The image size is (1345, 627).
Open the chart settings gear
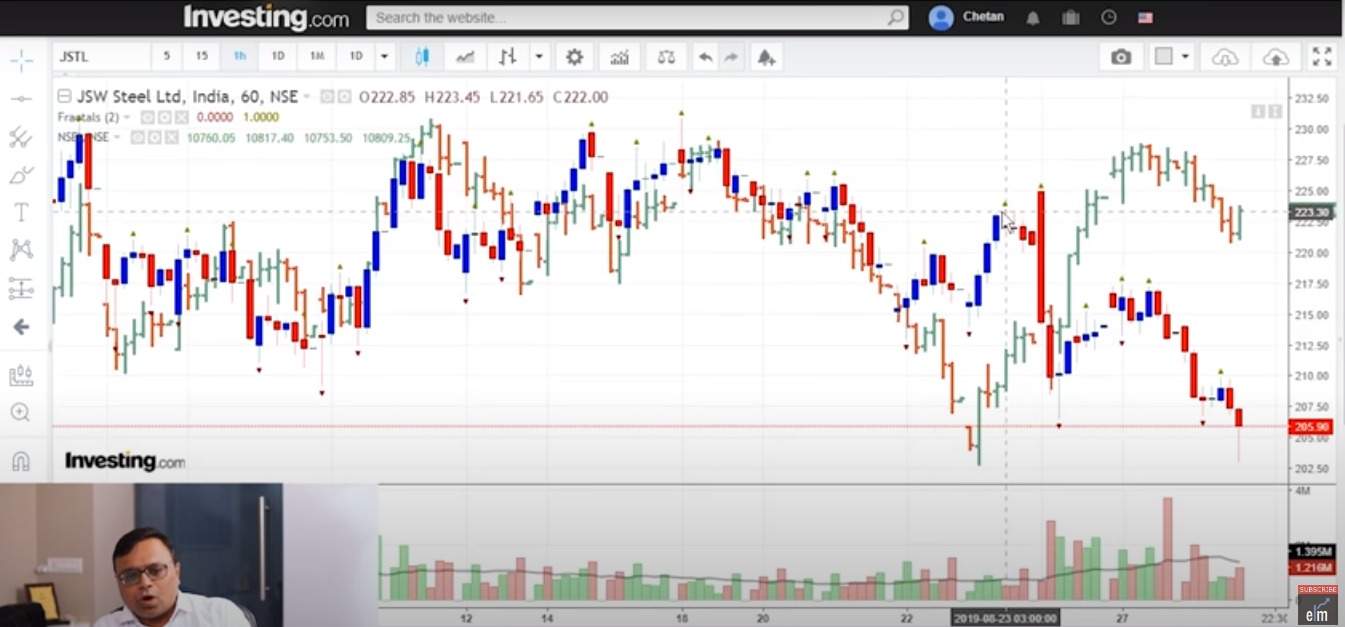(x=573, y=57)
